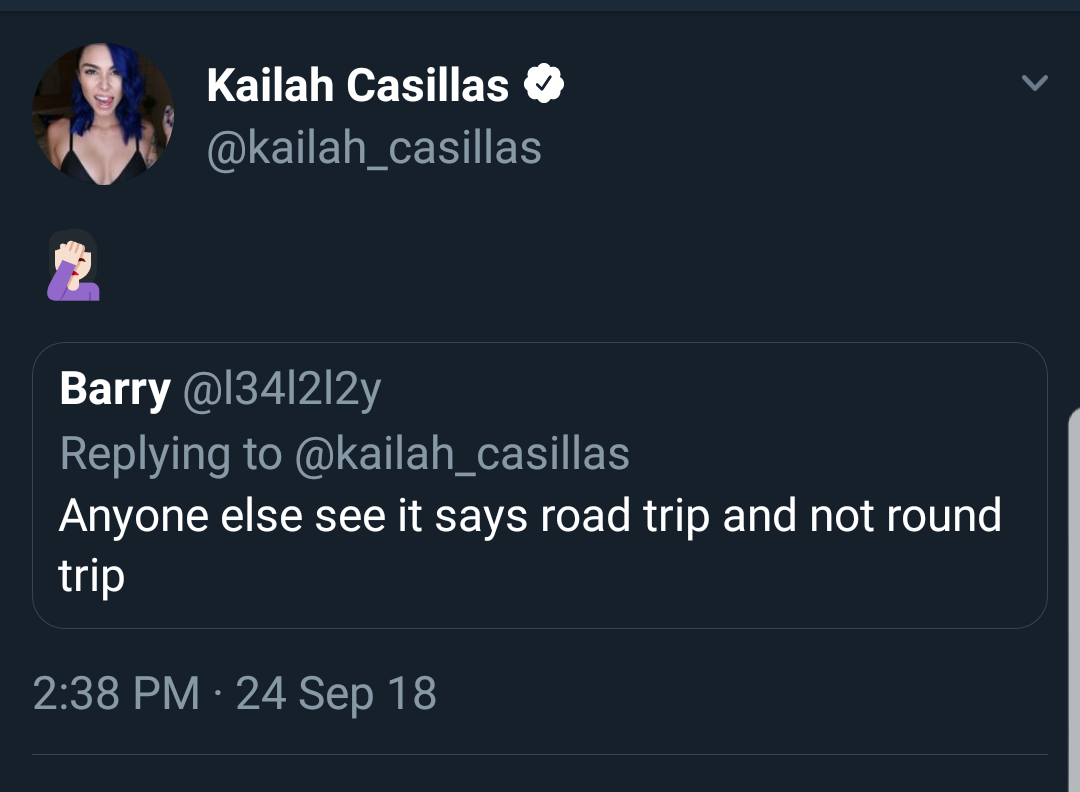Click the @l34l2l2y handle
The width and height of the screenshot is (1080, 792).
[282, 390]
